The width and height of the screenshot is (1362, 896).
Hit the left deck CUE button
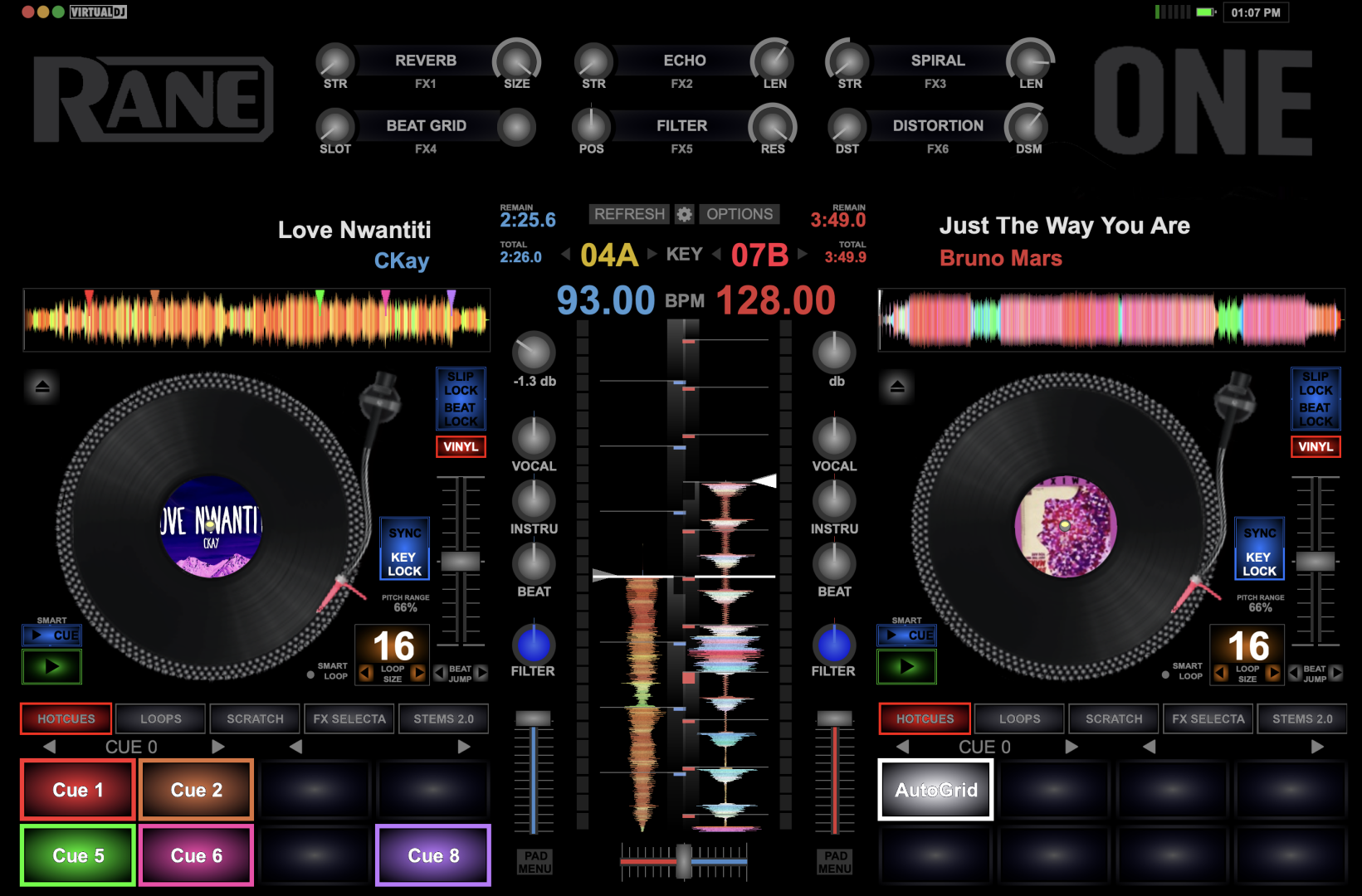51,635
